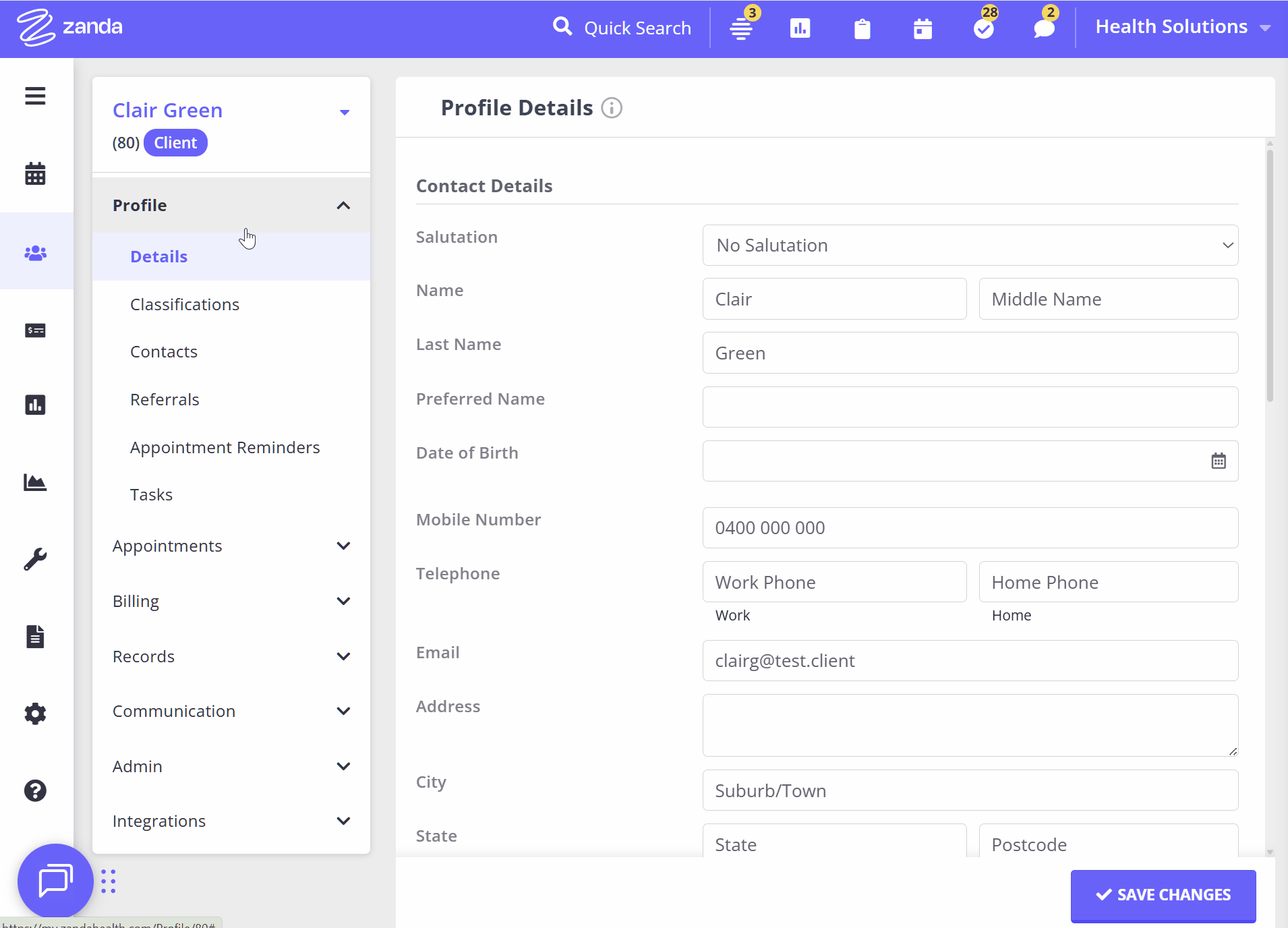1288x928 pixels.
Task: Open the calendar icon in left sidebar
Action: 35,173
